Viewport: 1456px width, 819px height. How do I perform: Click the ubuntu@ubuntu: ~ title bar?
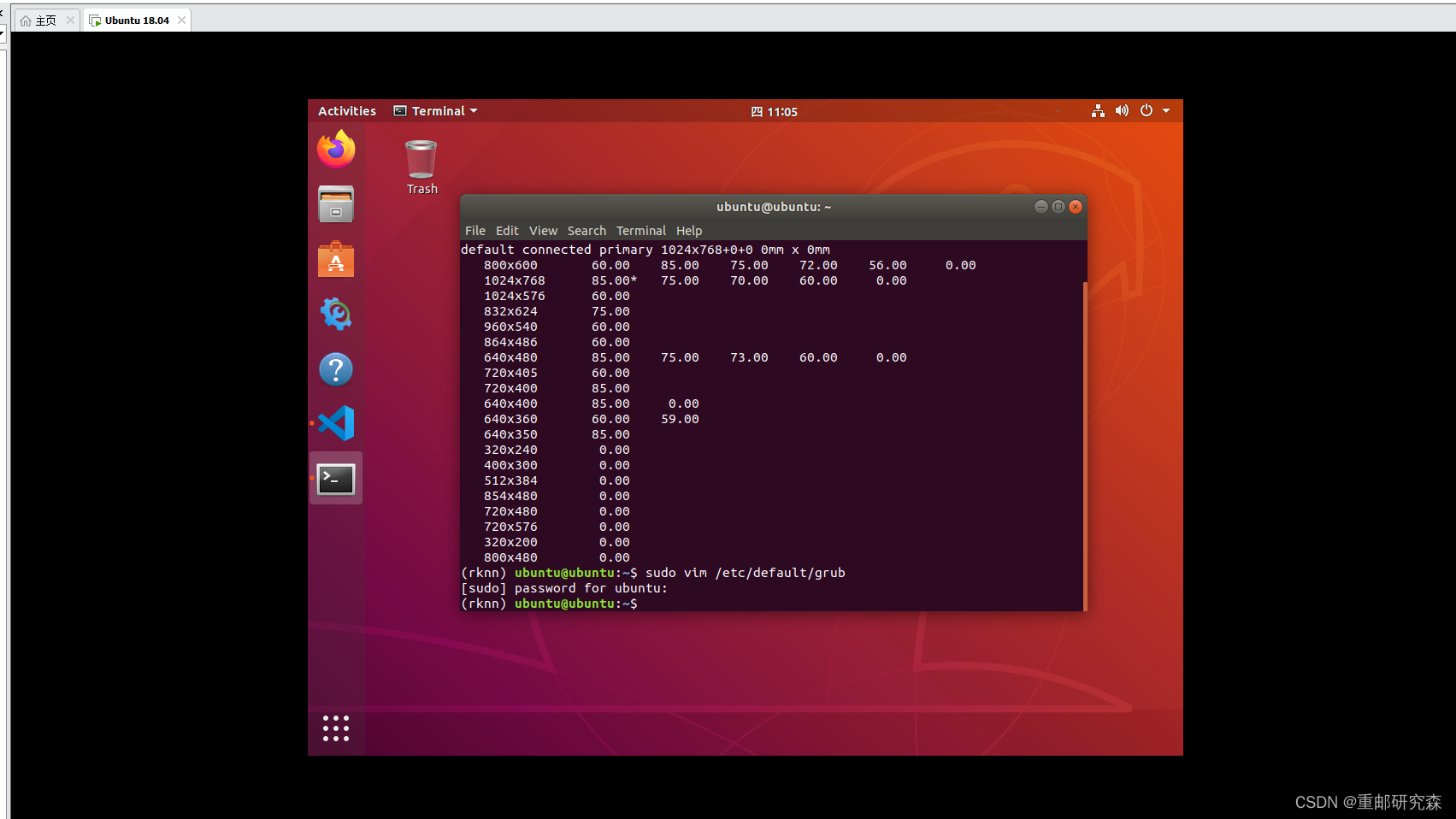pyautogui.click(x=774, y=207)
